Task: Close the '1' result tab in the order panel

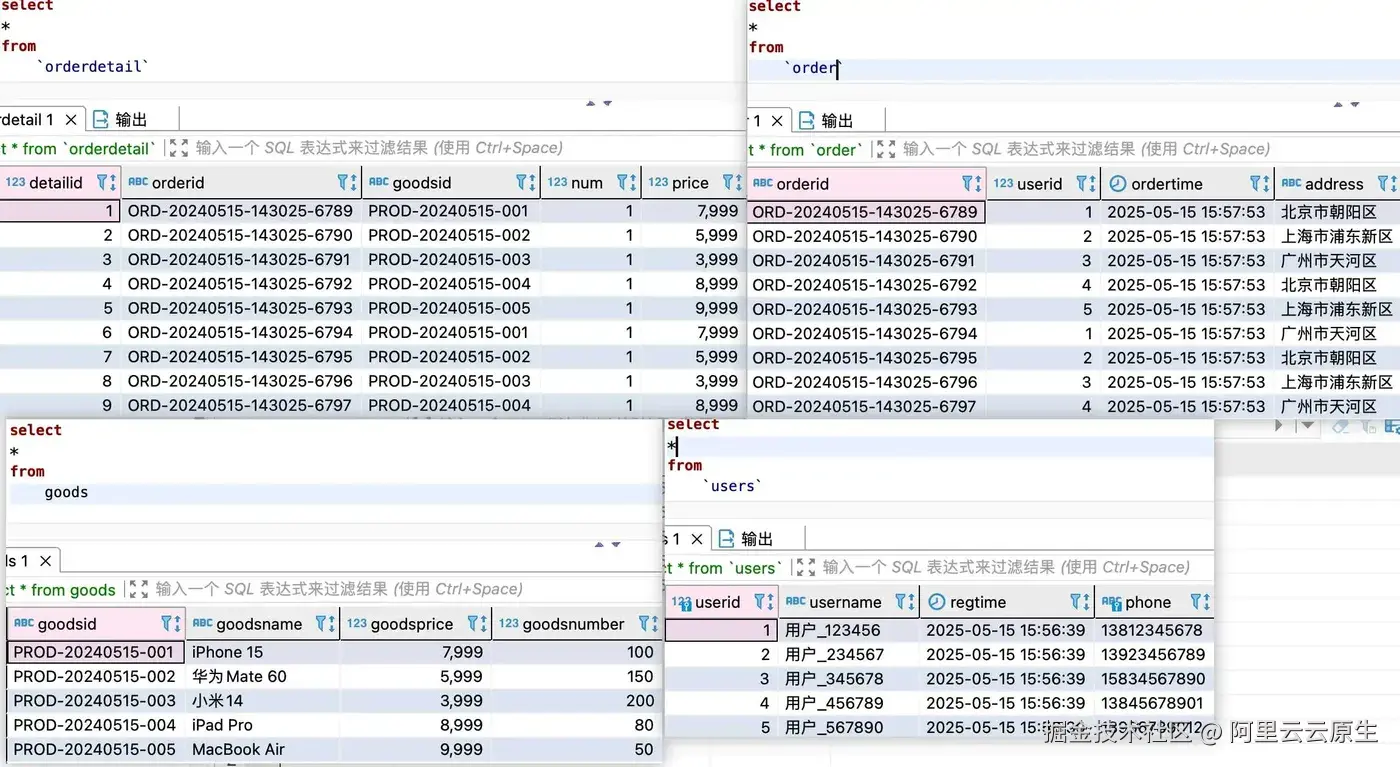Action: coord(777,120)
